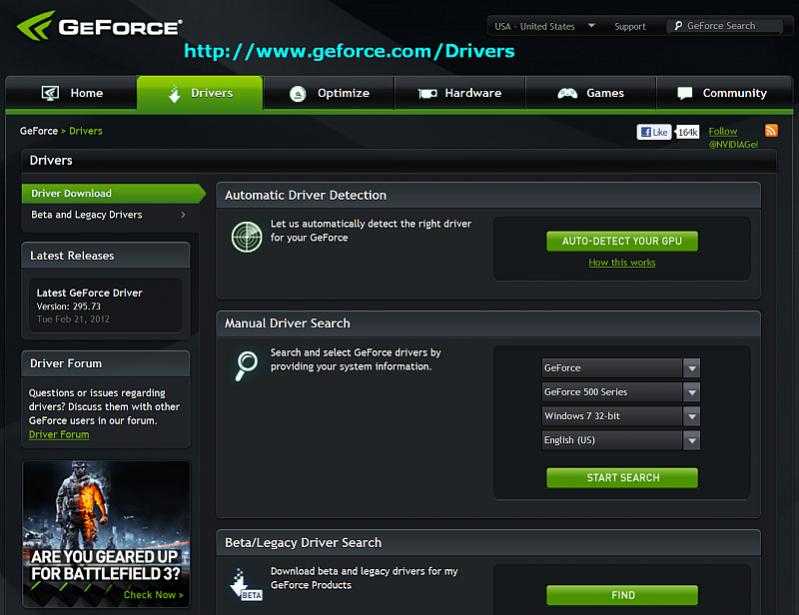Click into the GeForce Search field

click(724, 25)
